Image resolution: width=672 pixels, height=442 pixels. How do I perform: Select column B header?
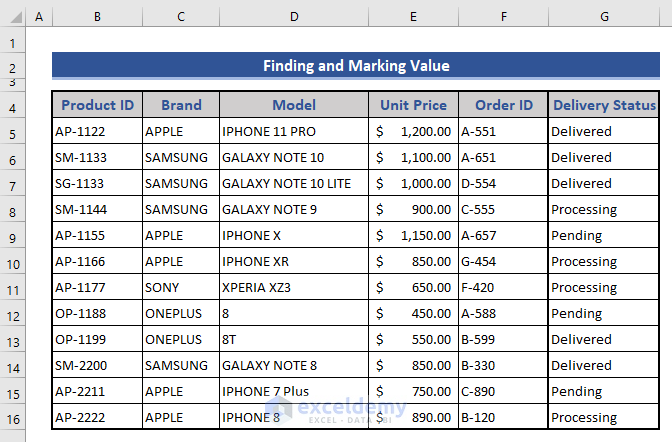click(97, 17)
